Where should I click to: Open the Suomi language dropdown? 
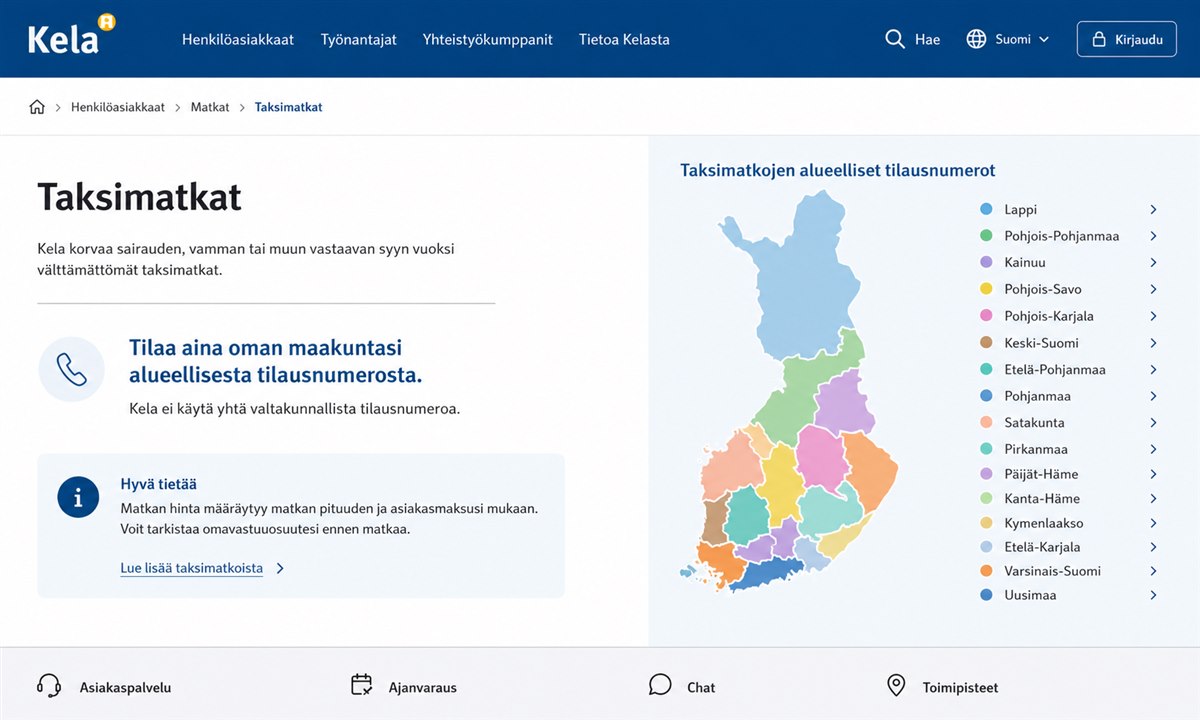(1008, 39)
